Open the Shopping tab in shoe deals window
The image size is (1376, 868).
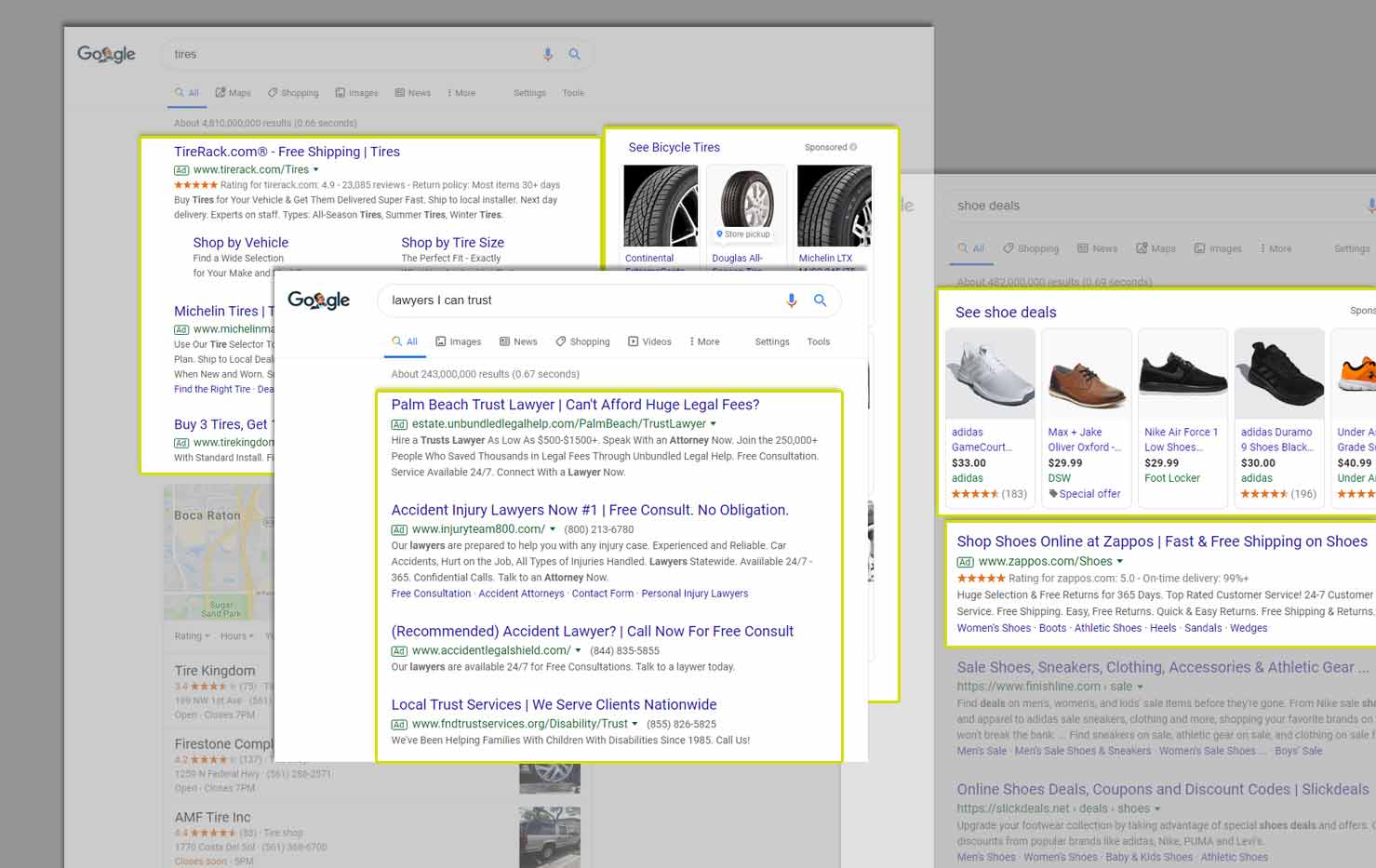1031,248
